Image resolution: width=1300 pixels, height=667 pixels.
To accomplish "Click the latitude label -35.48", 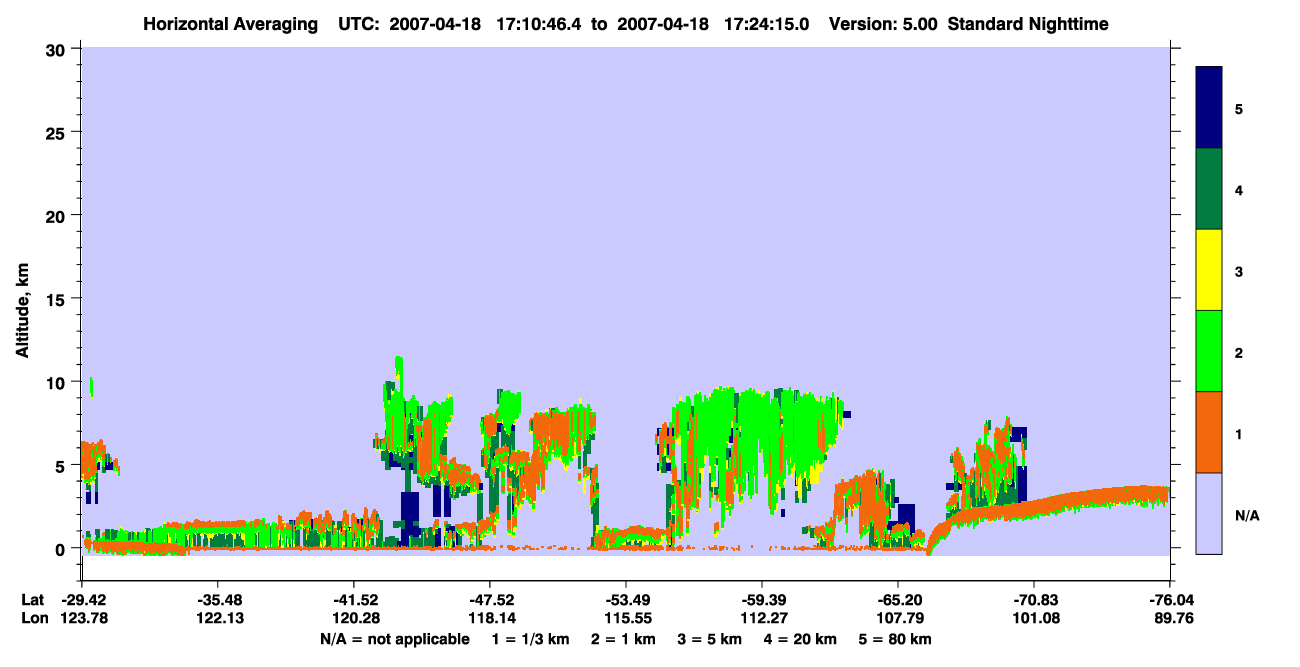I will coord(217,601).
